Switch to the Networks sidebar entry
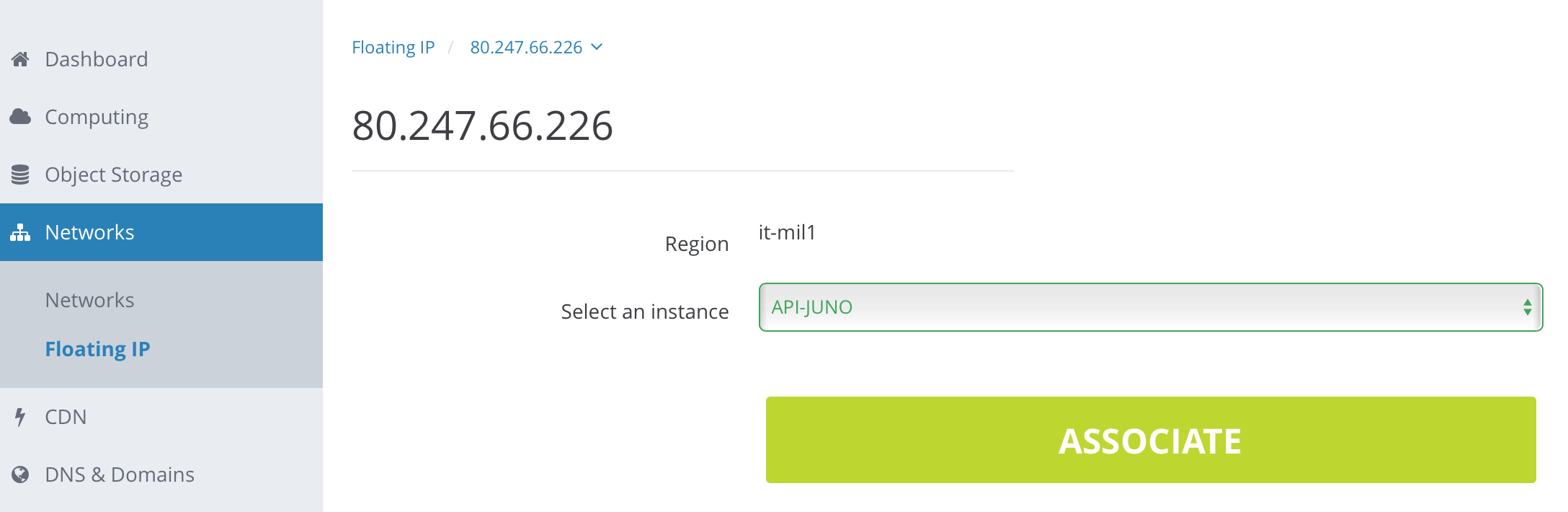The width and height of the screenshot is (1568, 512). (89, 300)
